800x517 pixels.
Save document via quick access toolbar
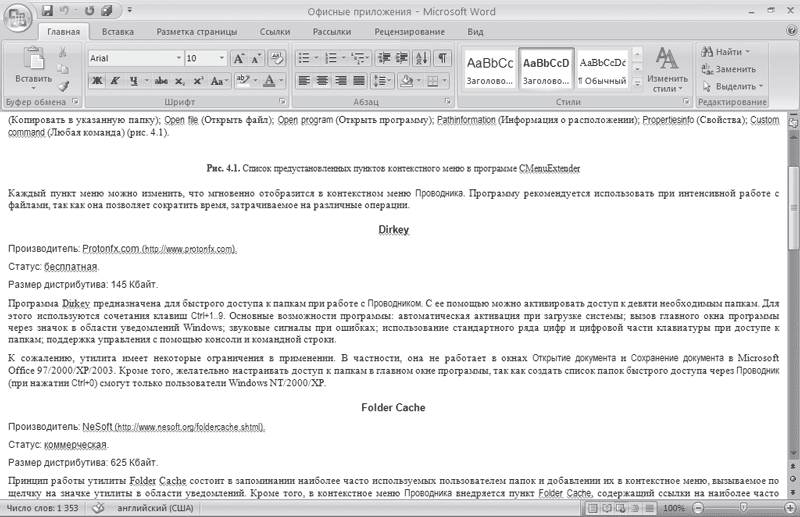(x=47, y=10)
